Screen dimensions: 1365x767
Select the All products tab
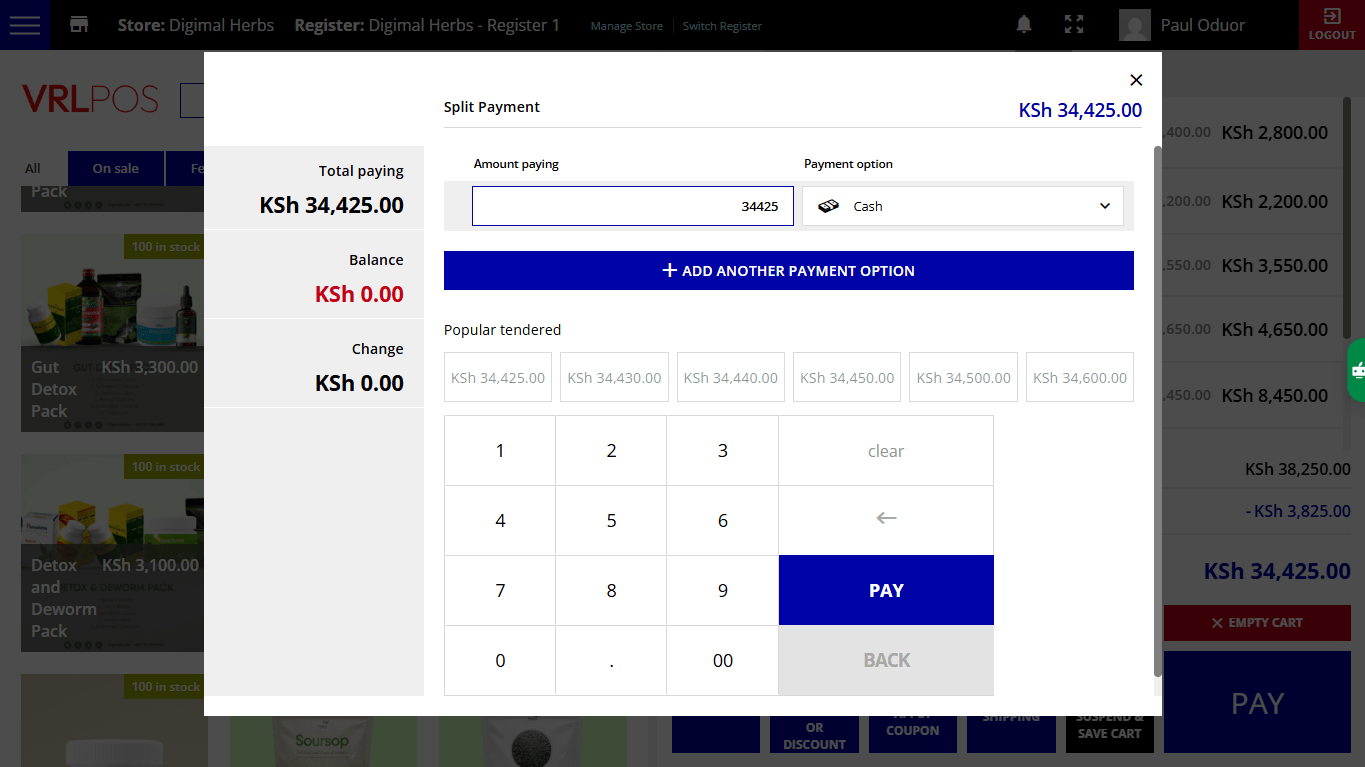(x=33, y=168)
